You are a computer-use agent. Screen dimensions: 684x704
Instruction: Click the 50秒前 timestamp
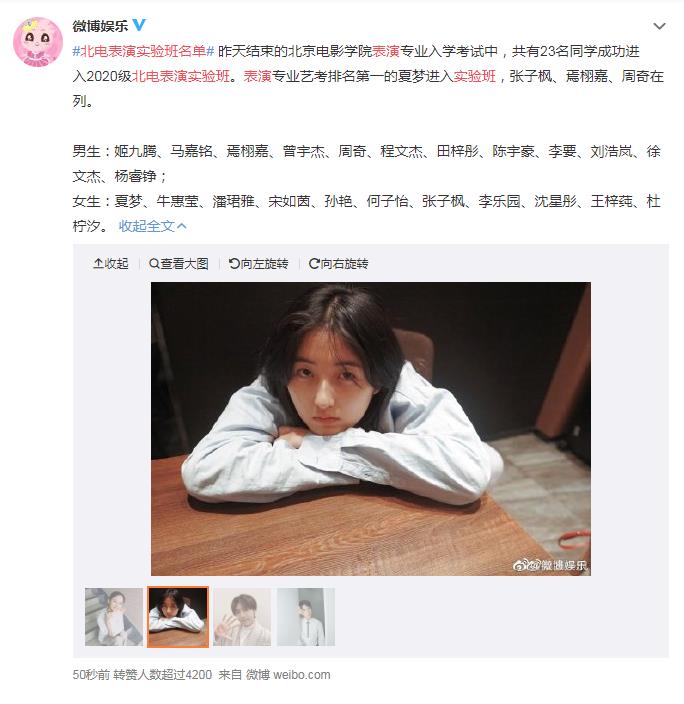coord(91,674)
